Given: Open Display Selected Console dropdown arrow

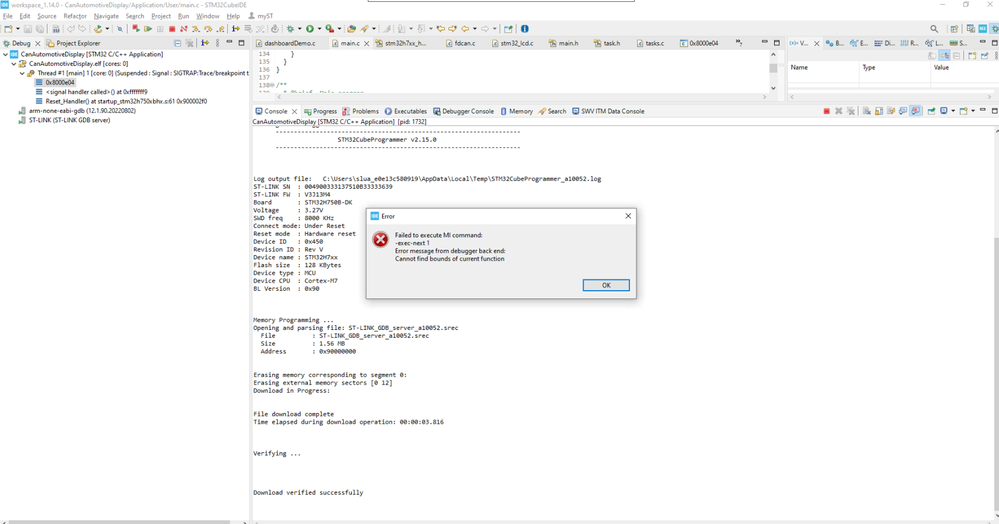Looking at the screenshot, I should (953, 111).
